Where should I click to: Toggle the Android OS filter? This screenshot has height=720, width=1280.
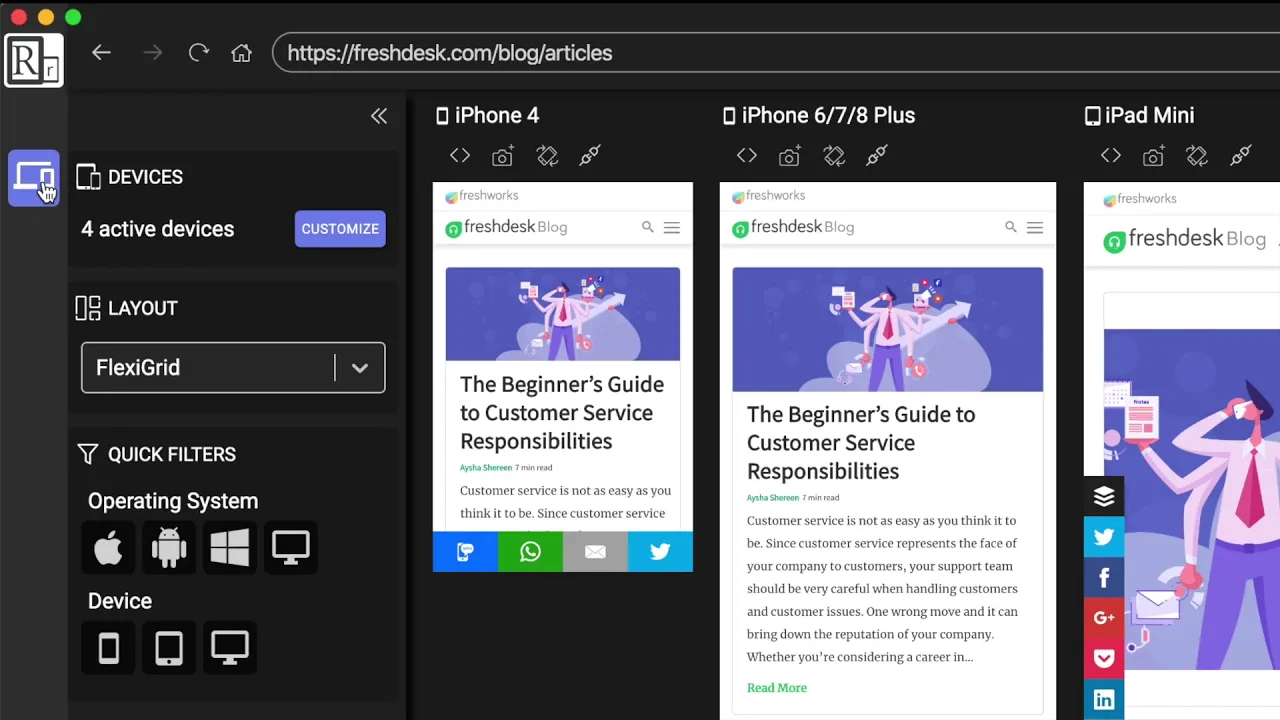pos(169,548)
